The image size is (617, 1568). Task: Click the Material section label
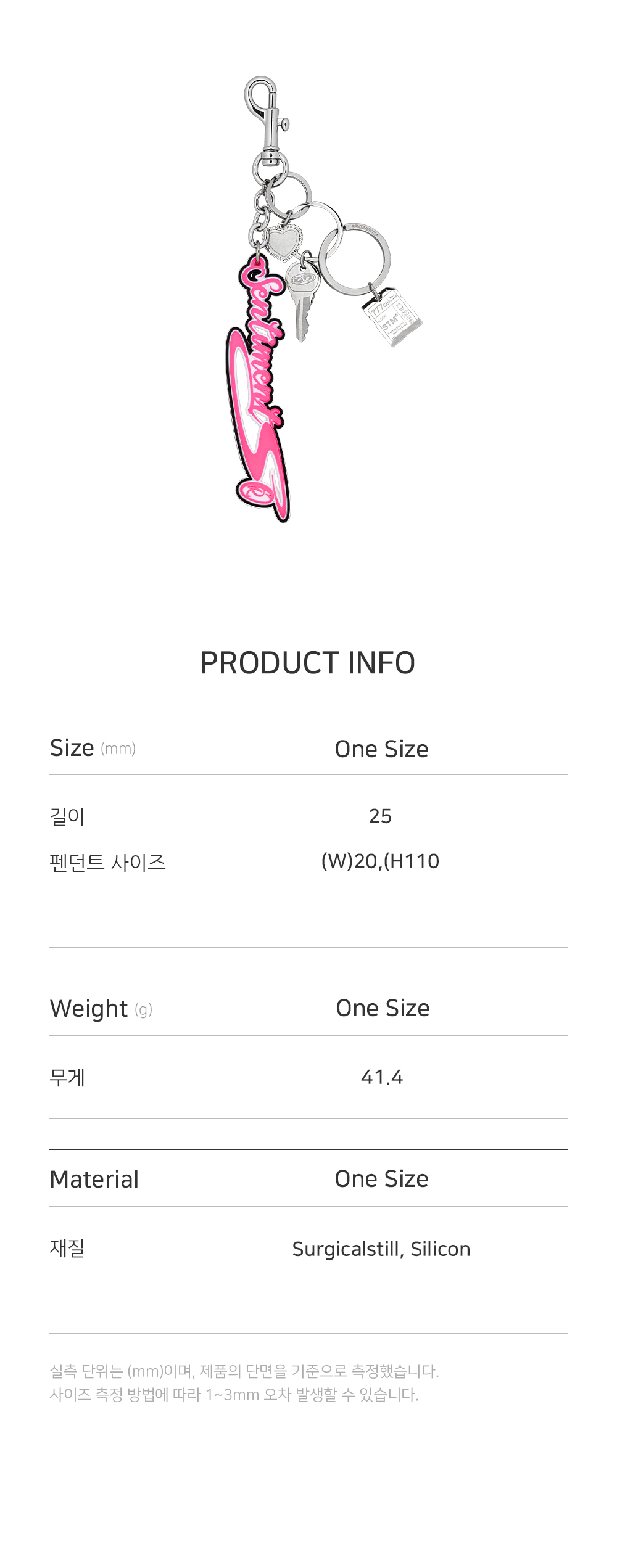pyautogui.click(x=94, y=1180)
